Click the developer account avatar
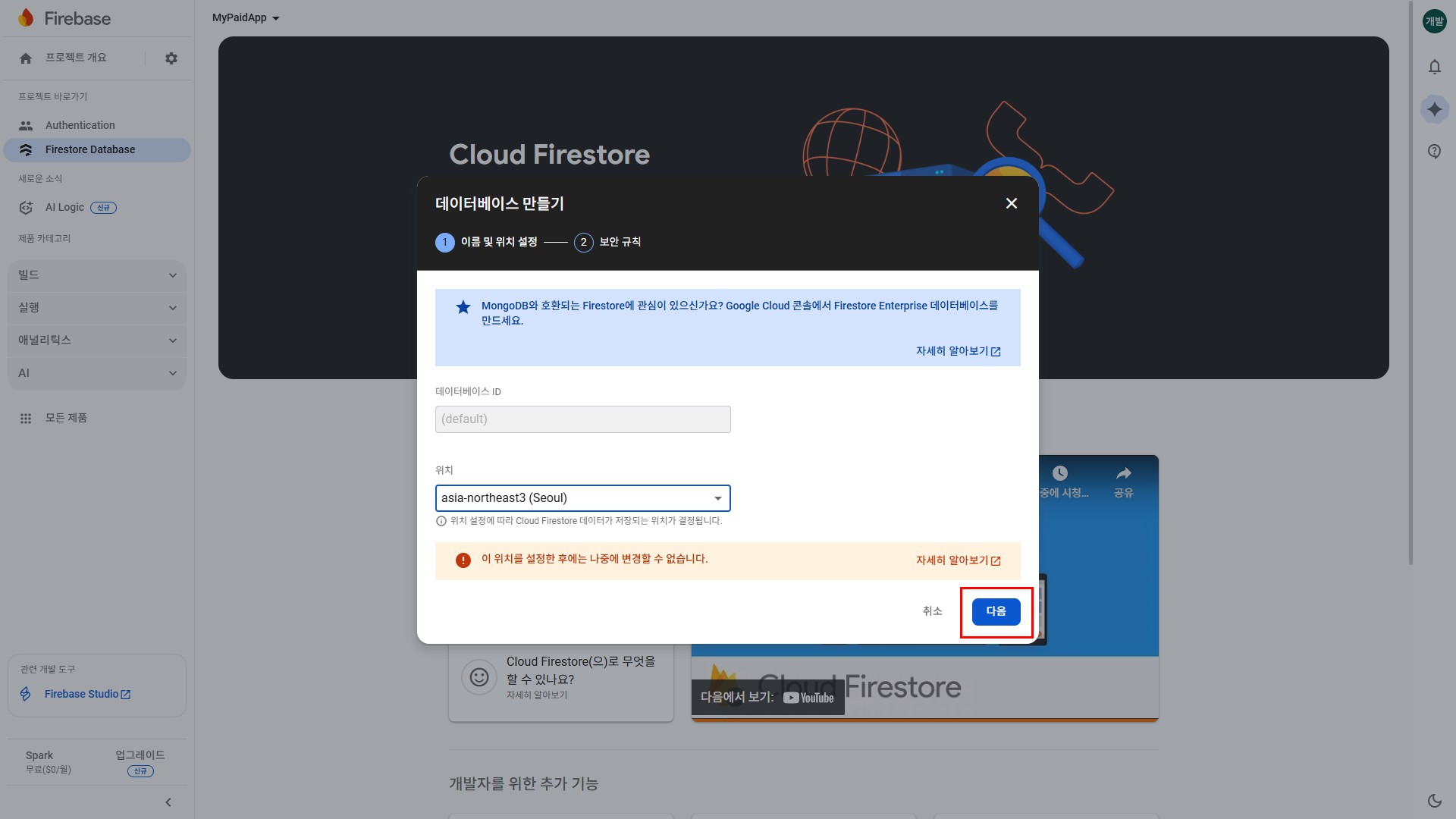Screen dimensions: 1456x819 [x=1434, y=21]
